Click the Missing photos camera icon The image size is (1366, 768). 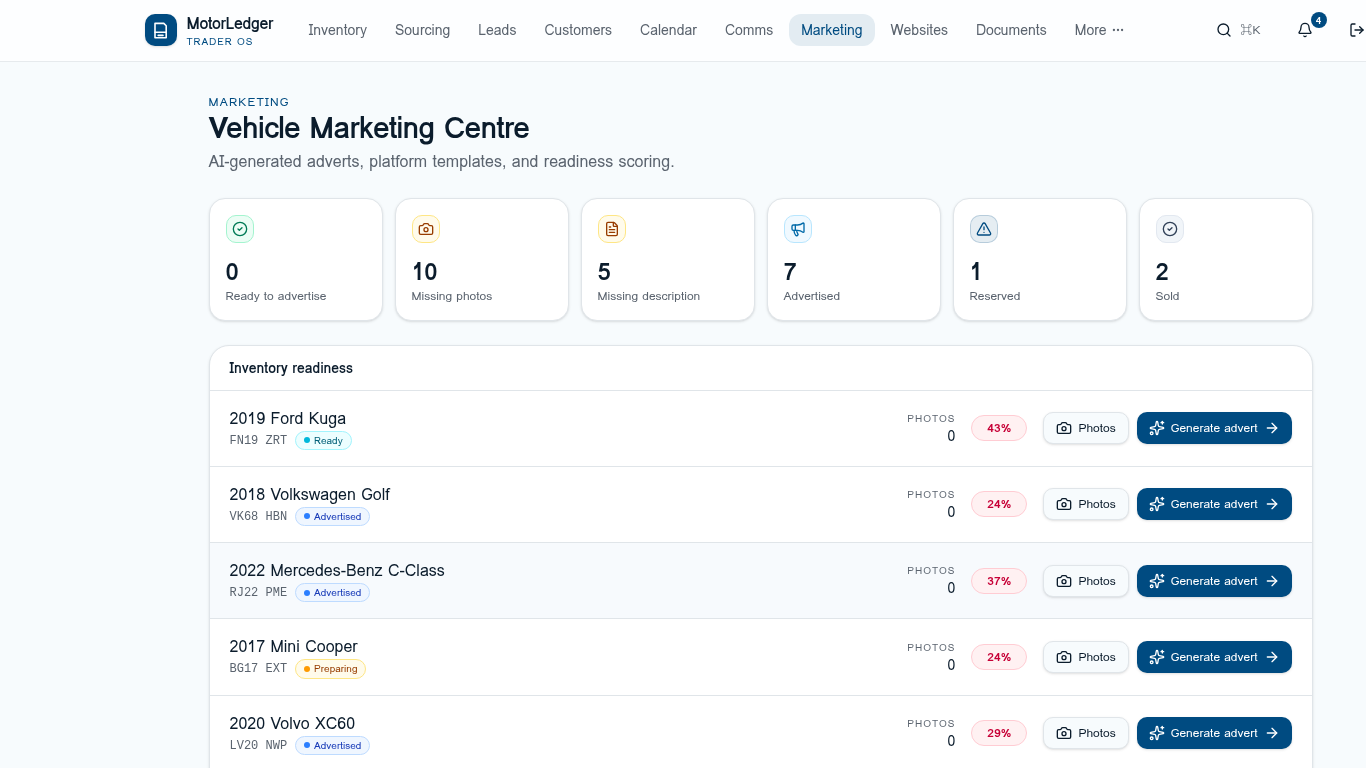(x=426, y=229)
